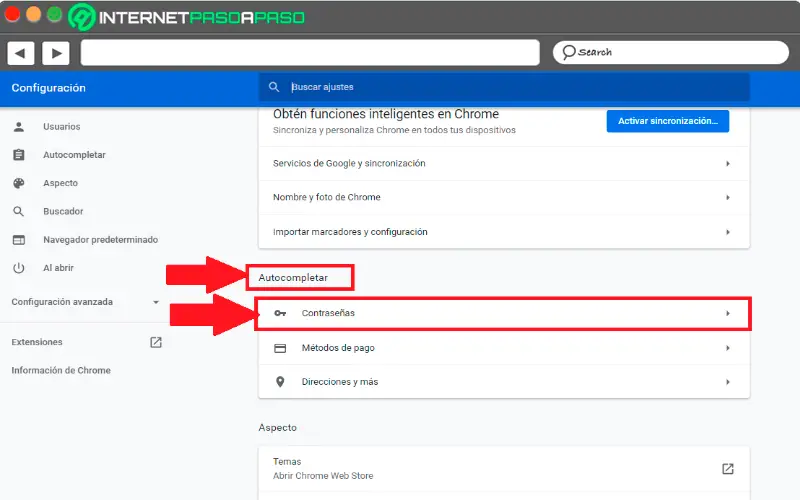The width and height of the screenshot is (800, 500).
Task: Open the Métodos de pago chevron
Action: [728, 348]
